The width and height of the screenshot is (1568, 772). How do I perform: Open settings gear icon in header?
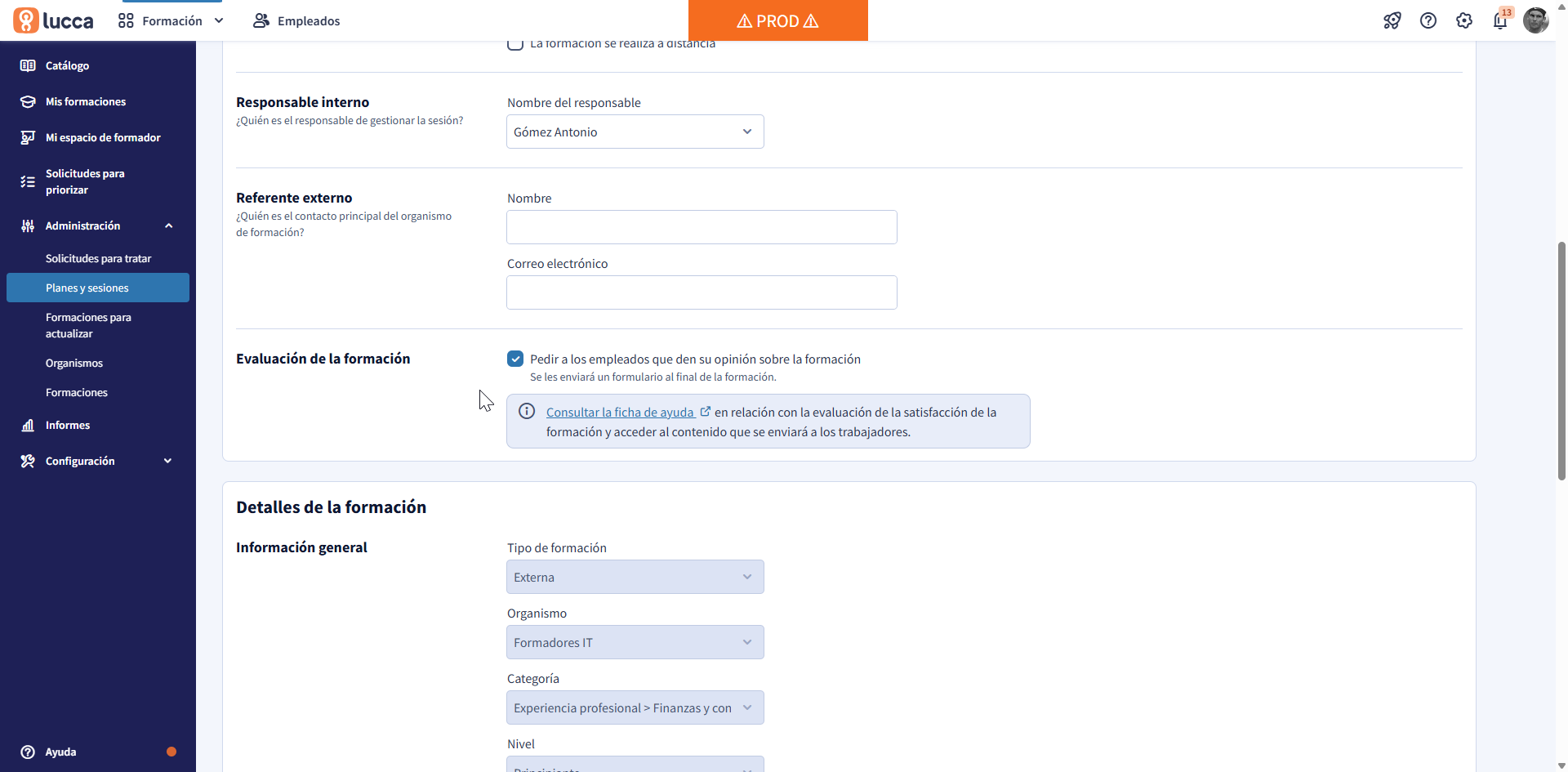[x=1464, y=21]
